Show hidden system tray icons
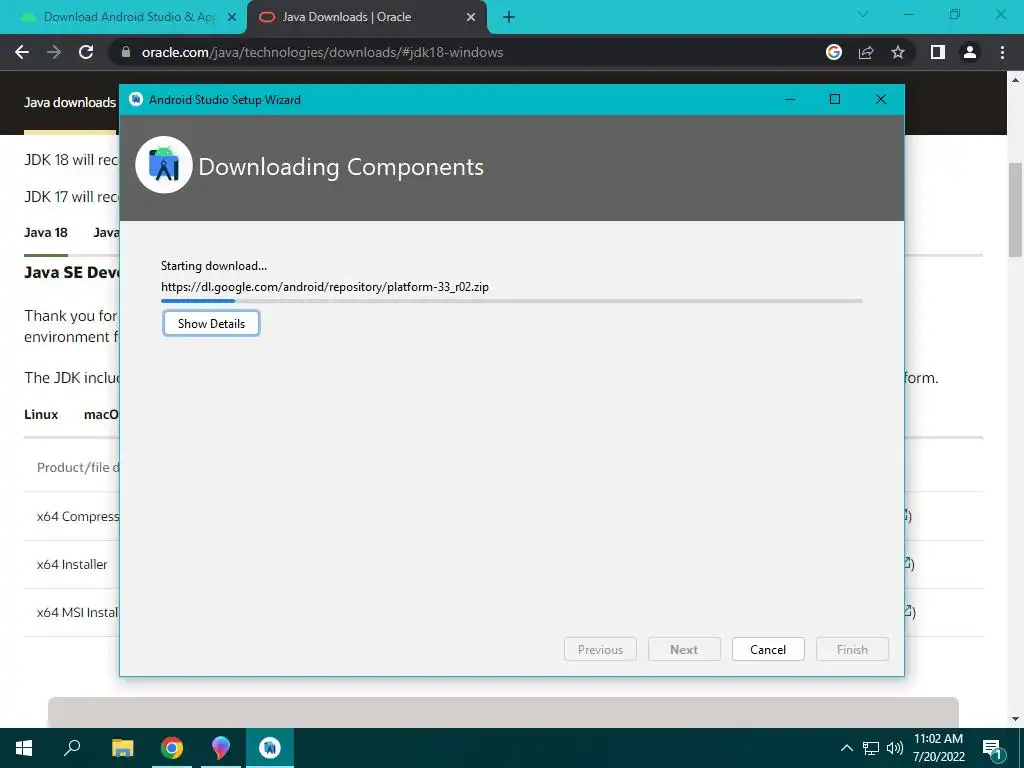The image size is (1024, 768). (x=846, y=748)
